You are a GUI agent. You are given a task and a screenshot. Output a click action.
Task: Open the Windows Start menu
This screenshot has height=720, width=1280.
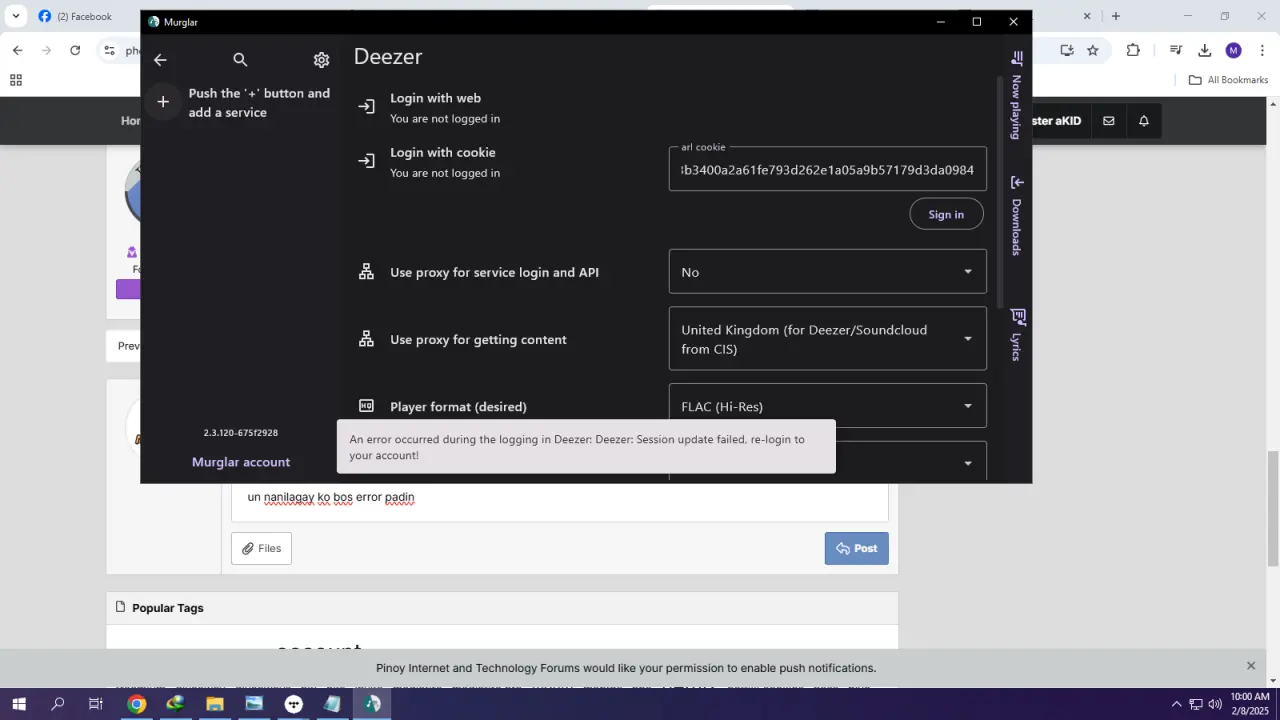click(x=19, y=704)
